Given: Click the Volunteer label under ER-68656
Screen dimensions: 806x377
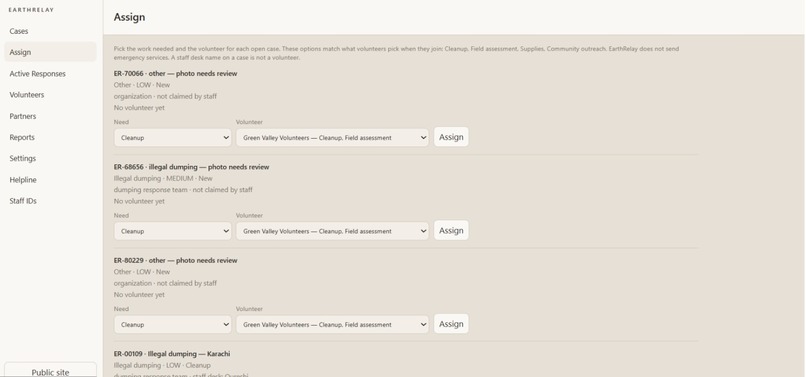Looking at the screenshot, I should tap(249, 216).
